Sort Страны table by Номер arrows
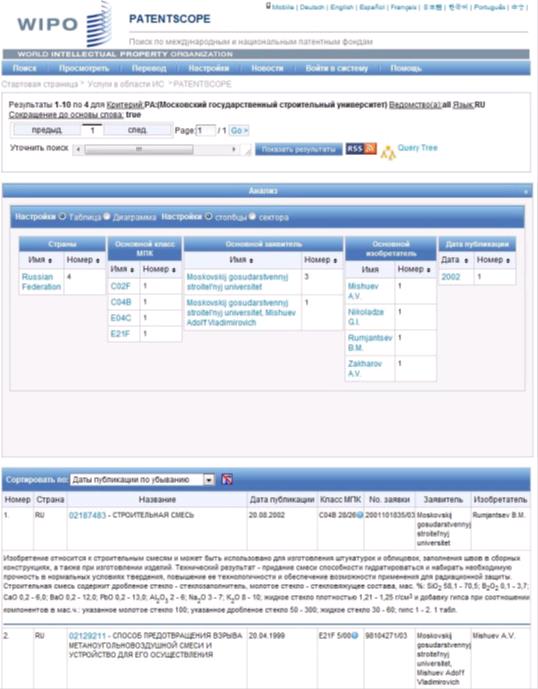This screenshot has height=689, width=538. tap(98, 261)
